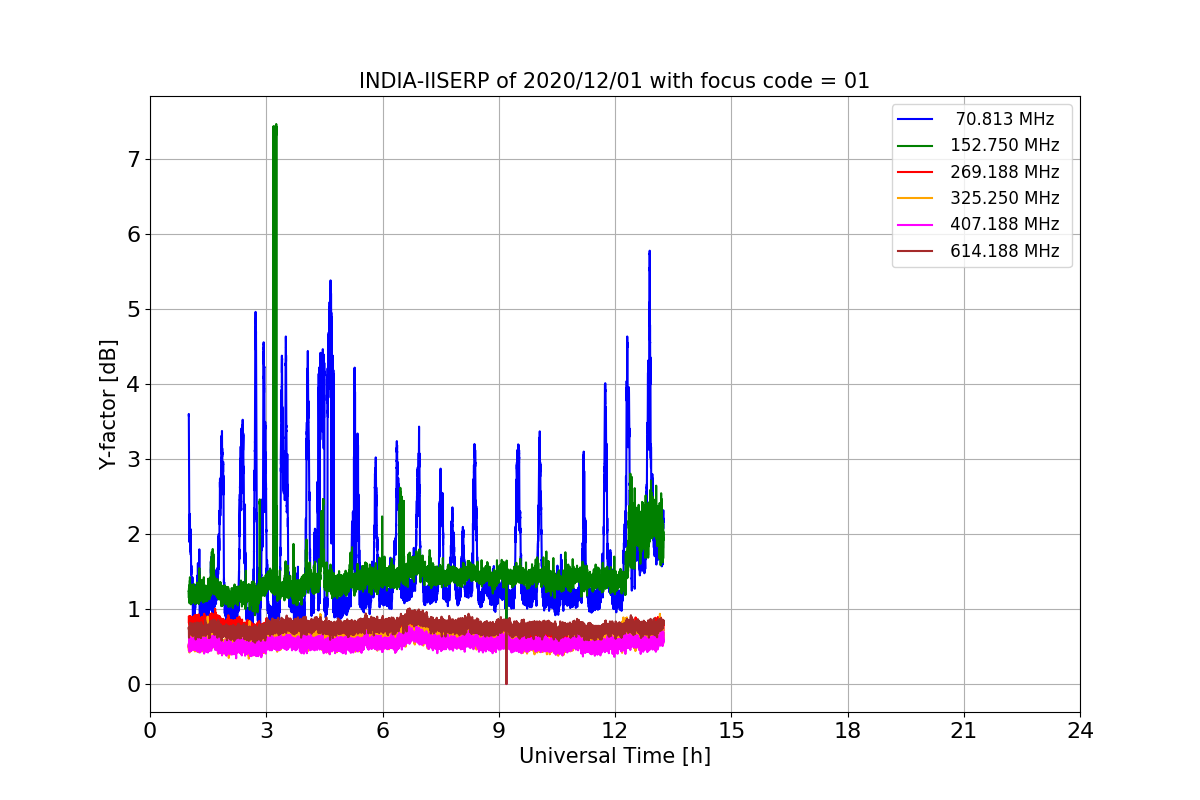Click y-axis tick label 0
This screenshot has width=1200, height=800.
pyautogui.click(x=134, y=684)
